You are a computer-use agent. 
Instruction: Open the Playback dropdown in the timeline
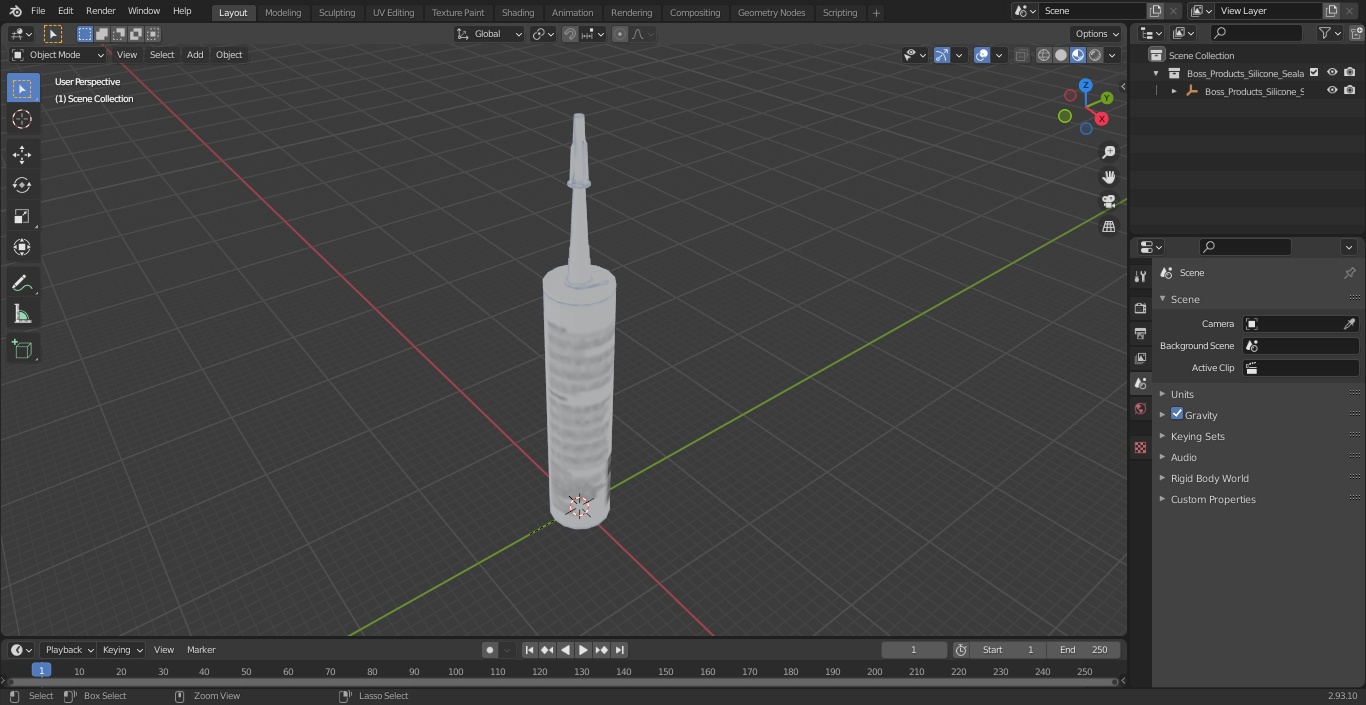(68, 650)
